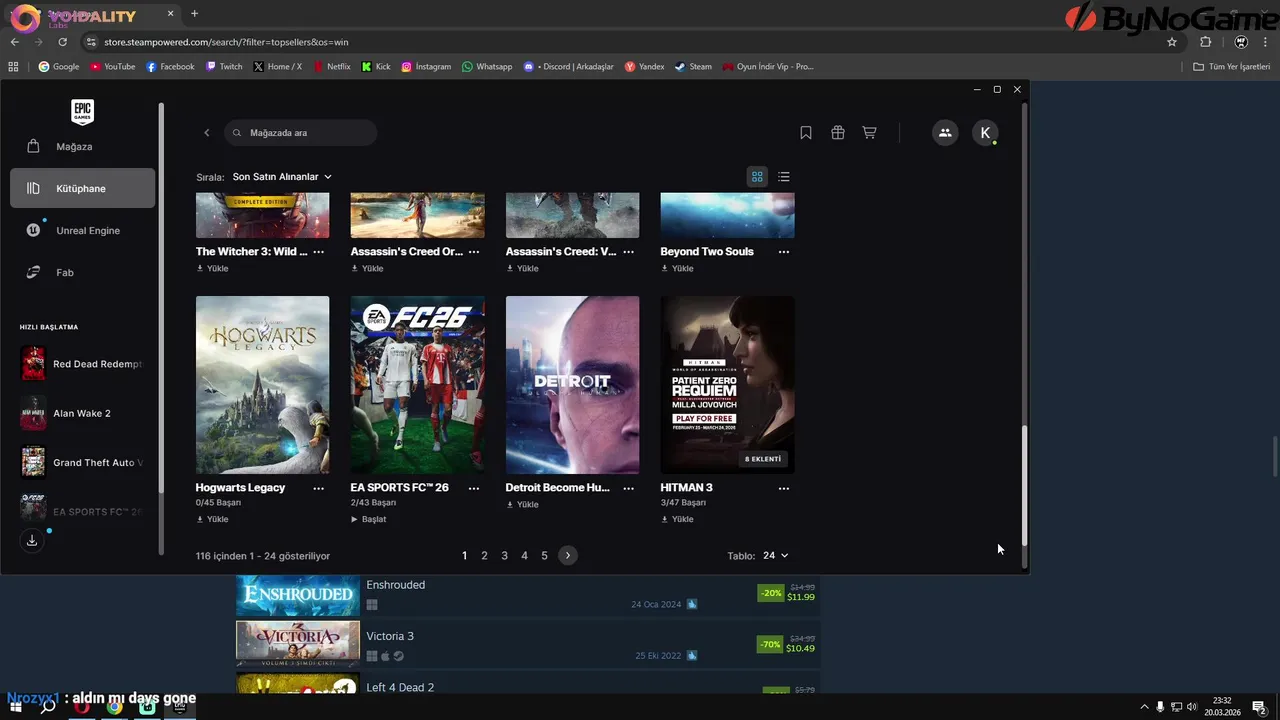Open Hogwarts Legacy cover art
This screenshot has width=1280, height=720.
coord(262,385)
